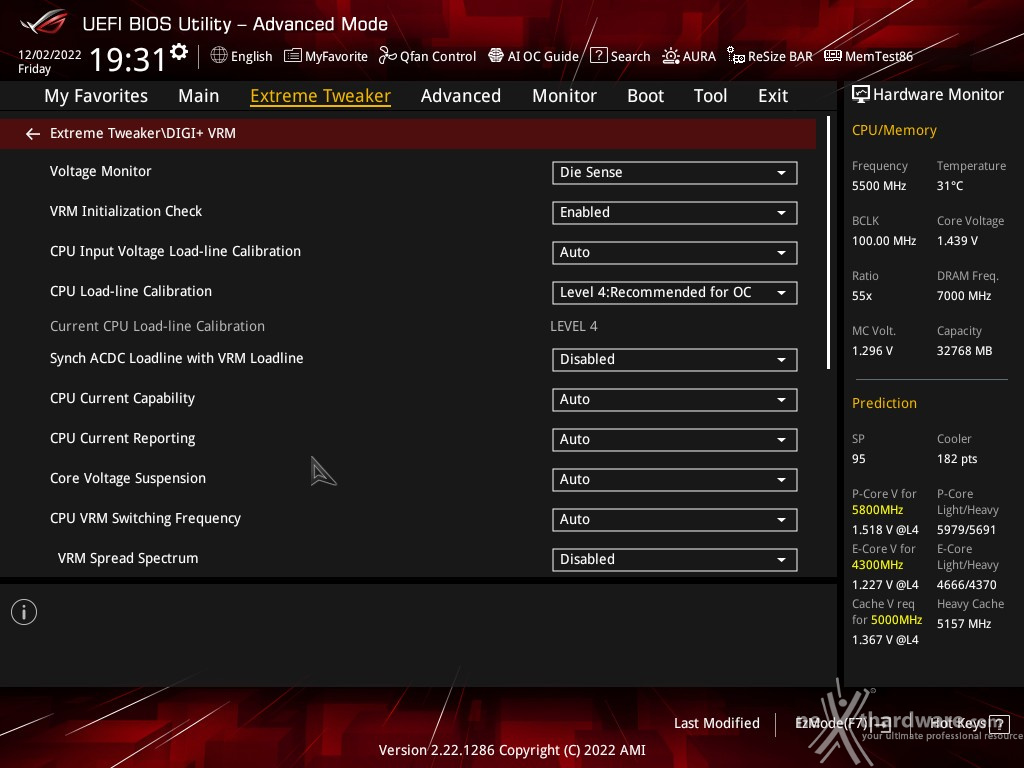Image resolution: width=1024 pixels, height=768 pixels.
Task: Click the Hot Keys question mark icon
Action: tap(999, 724)
